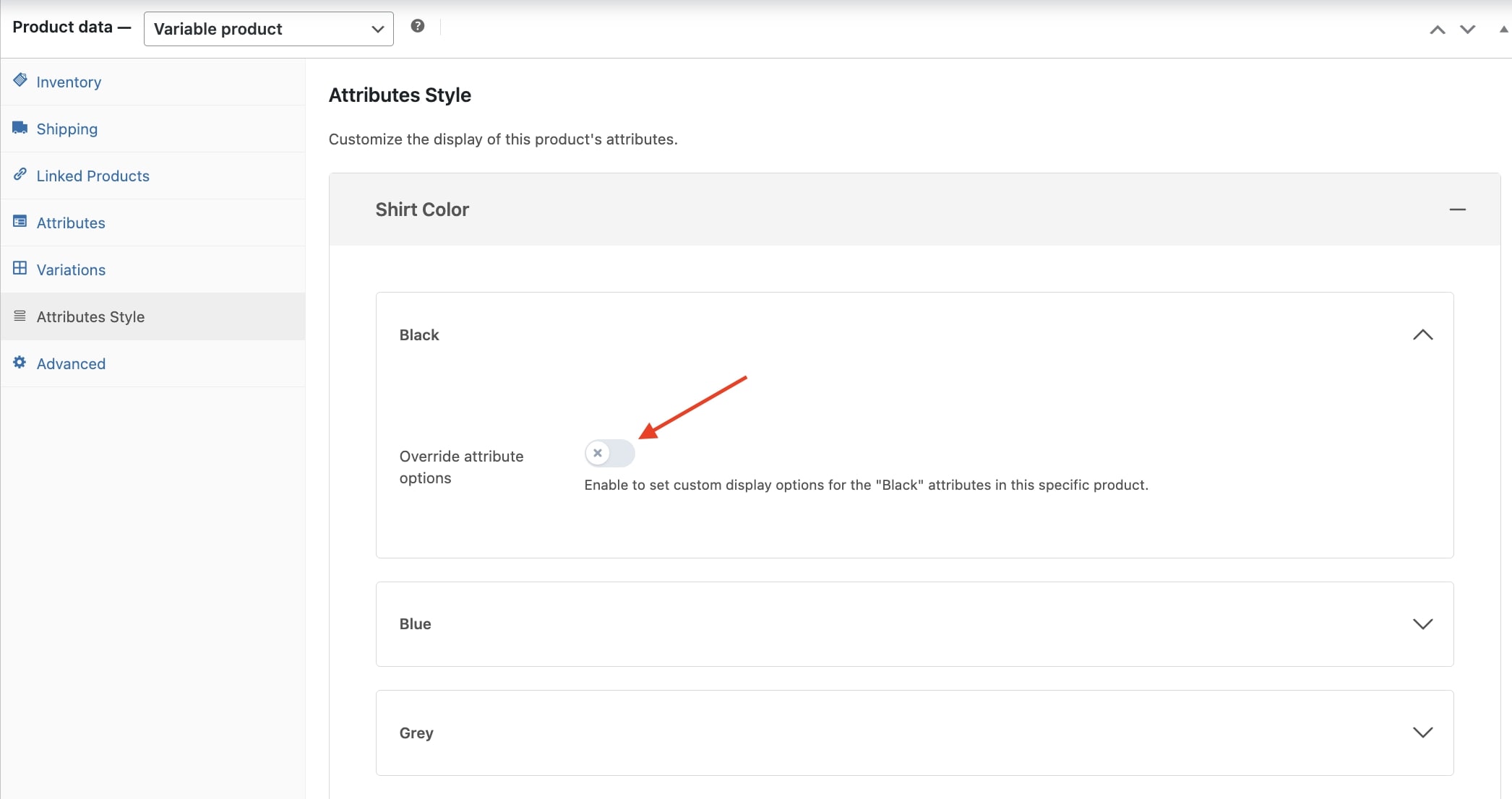Click the Attributes list icon

click(x=20, y=222)
